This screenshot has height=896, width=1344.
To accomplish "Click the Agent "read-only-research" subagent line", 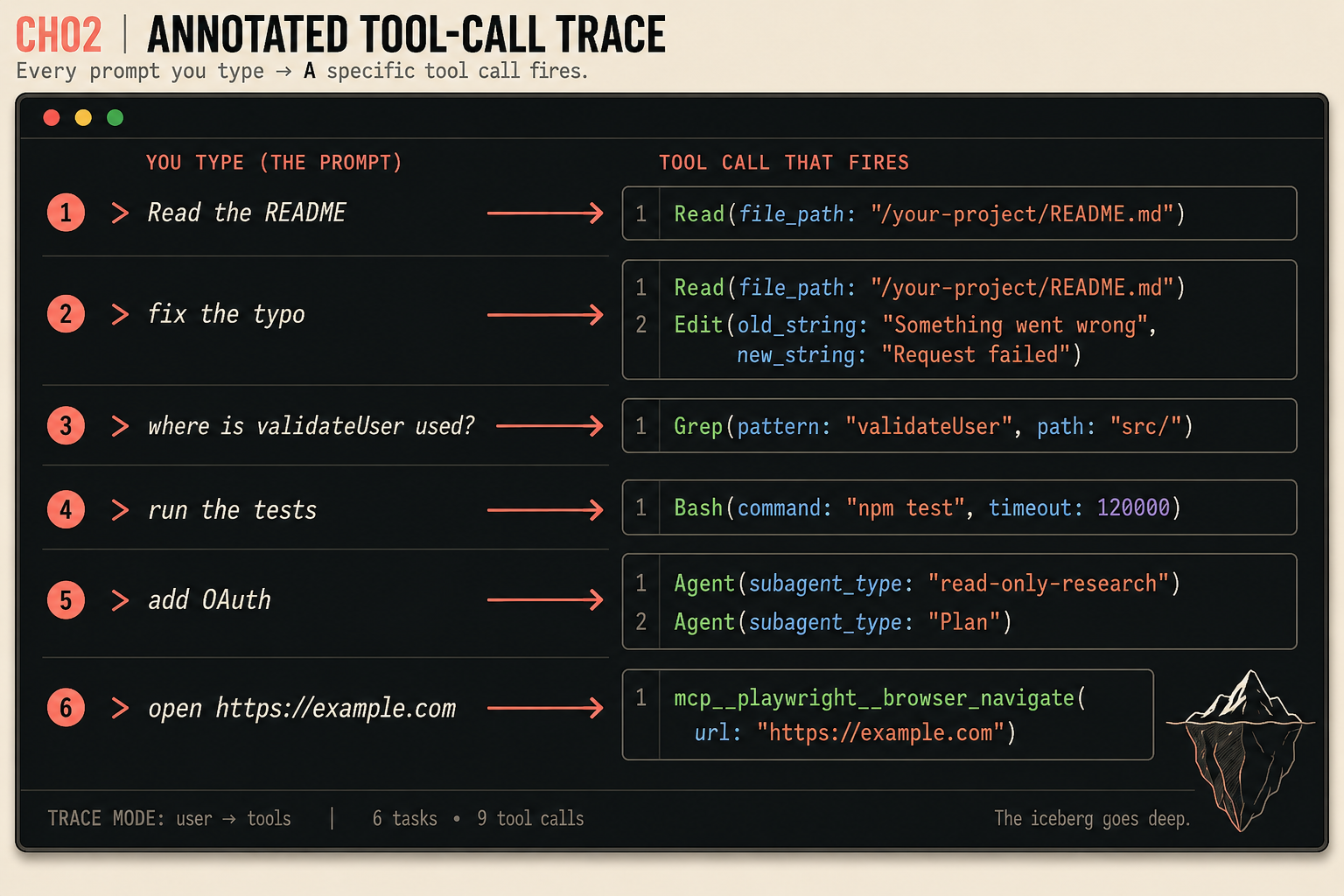I will [927, 584].
